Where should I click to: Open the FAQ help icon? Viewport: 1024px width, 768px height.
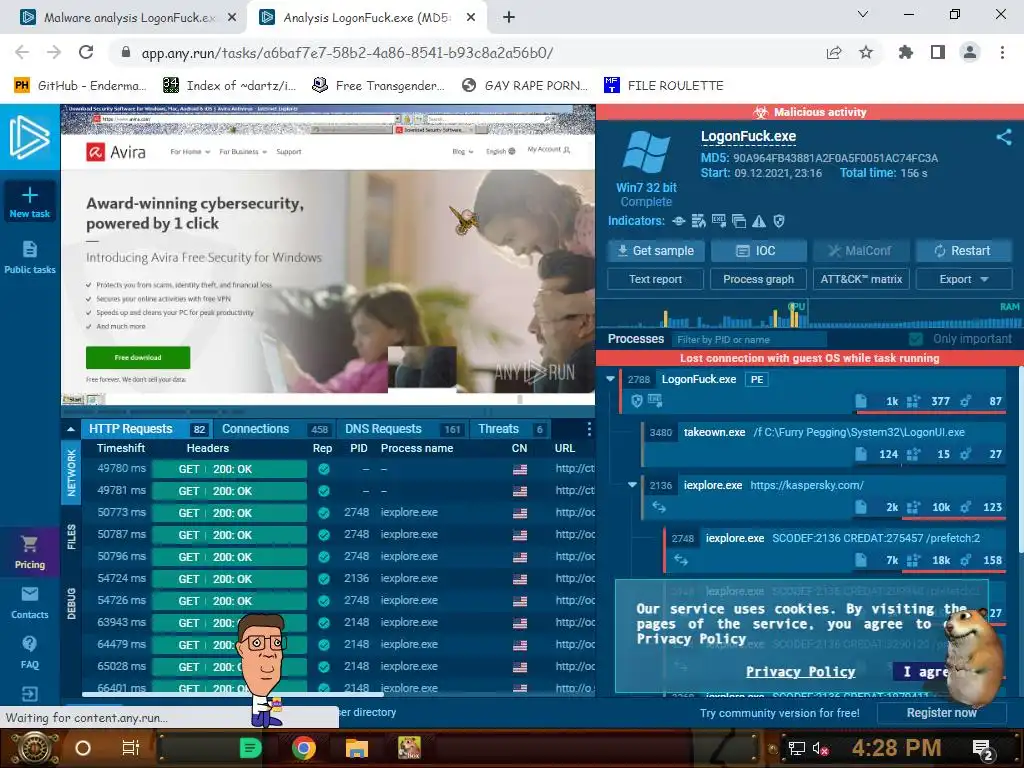click(x=29, y=644)
